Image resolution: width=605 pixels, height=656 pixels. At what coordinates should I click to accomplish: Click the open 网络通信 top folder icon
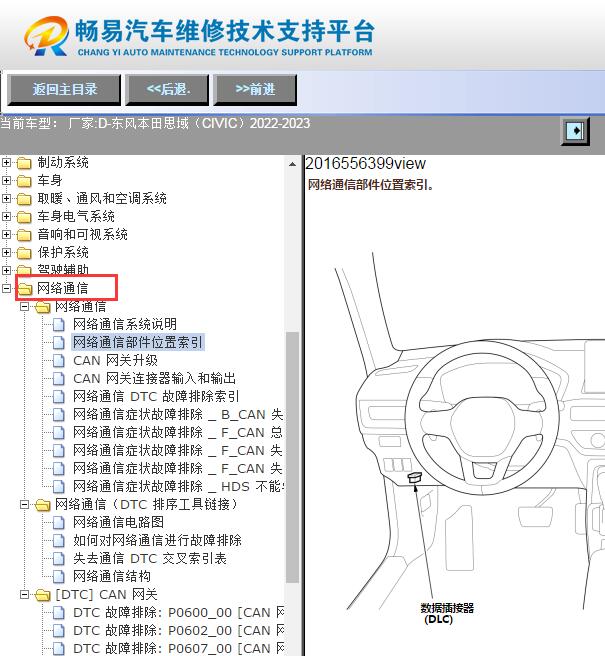coord(25,289)
